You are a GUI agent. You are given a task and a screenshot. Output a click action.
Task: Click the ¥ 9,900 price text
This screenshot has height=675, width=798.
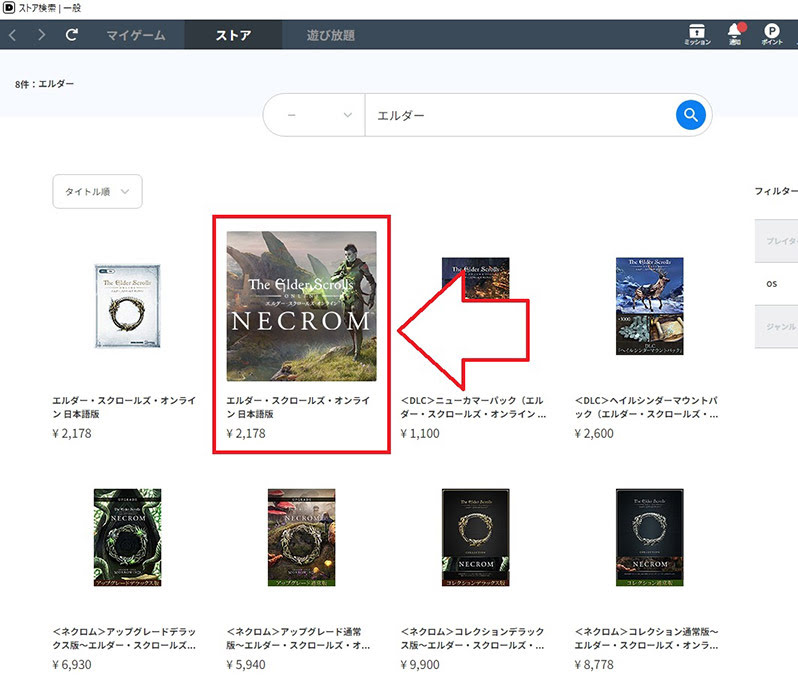click(420, 665)
